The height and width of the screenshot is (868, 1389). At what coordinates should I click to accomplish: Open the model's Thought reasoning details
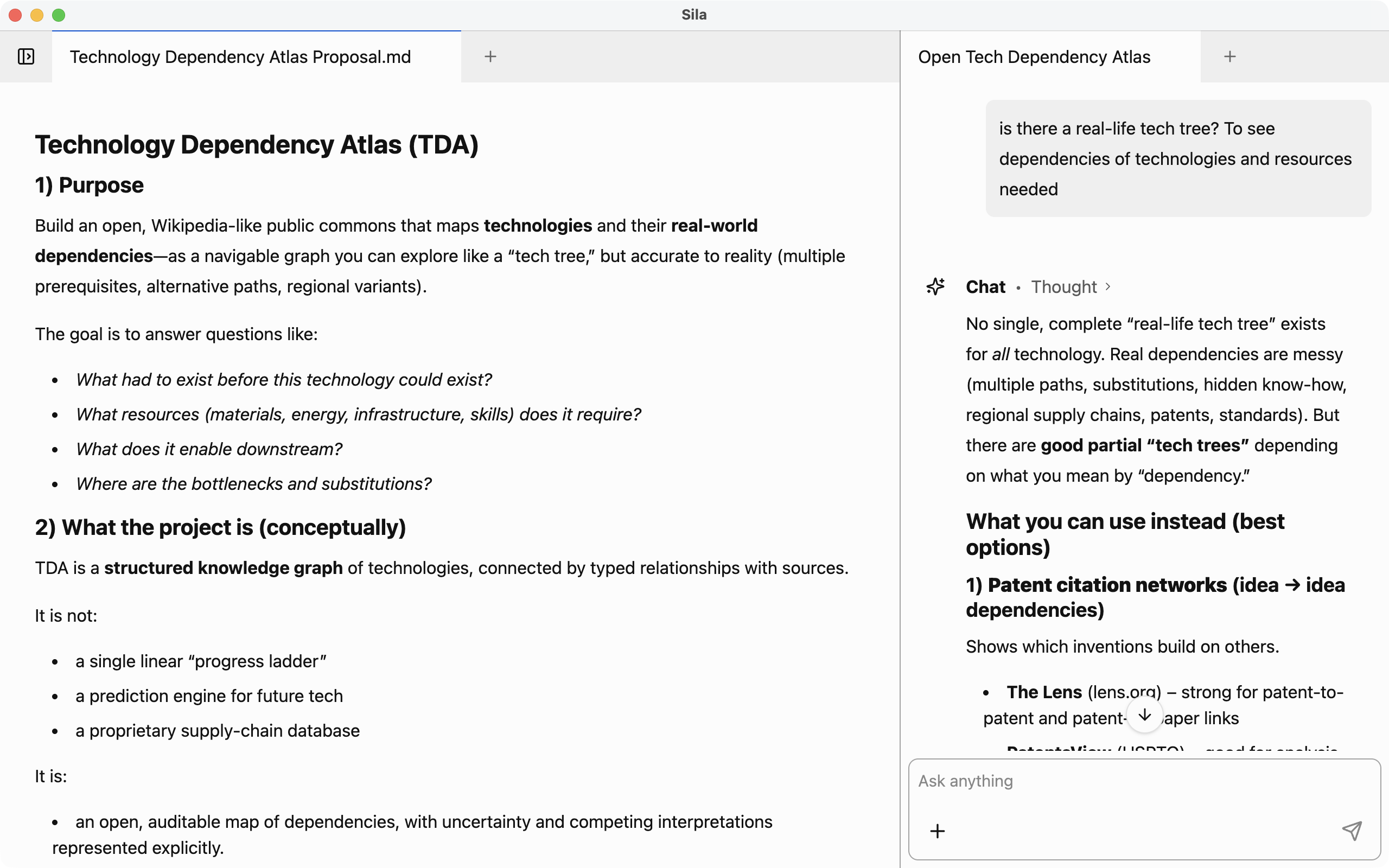[1063, 286]
